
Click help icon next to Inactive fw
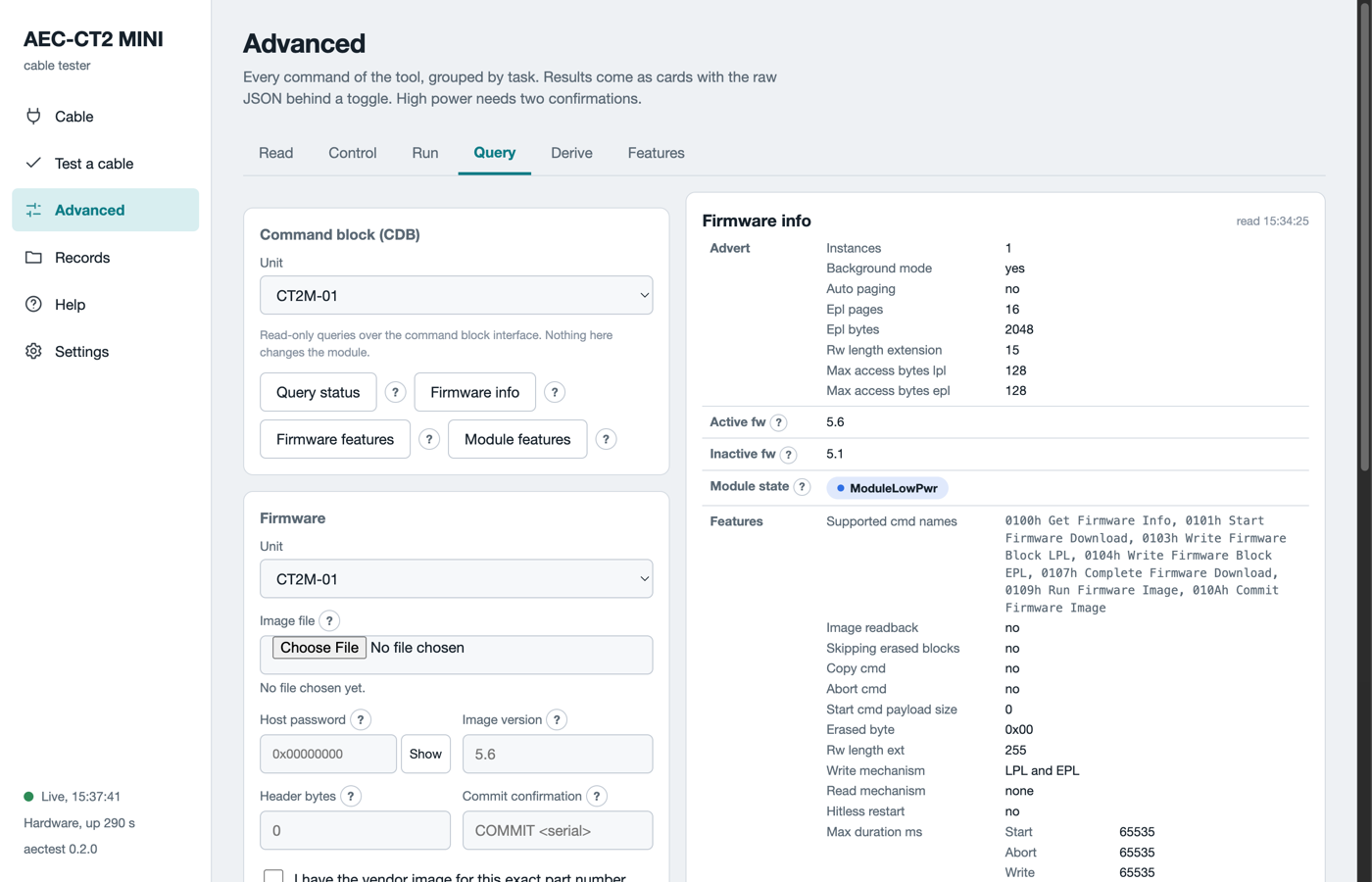tap(788, 455)
